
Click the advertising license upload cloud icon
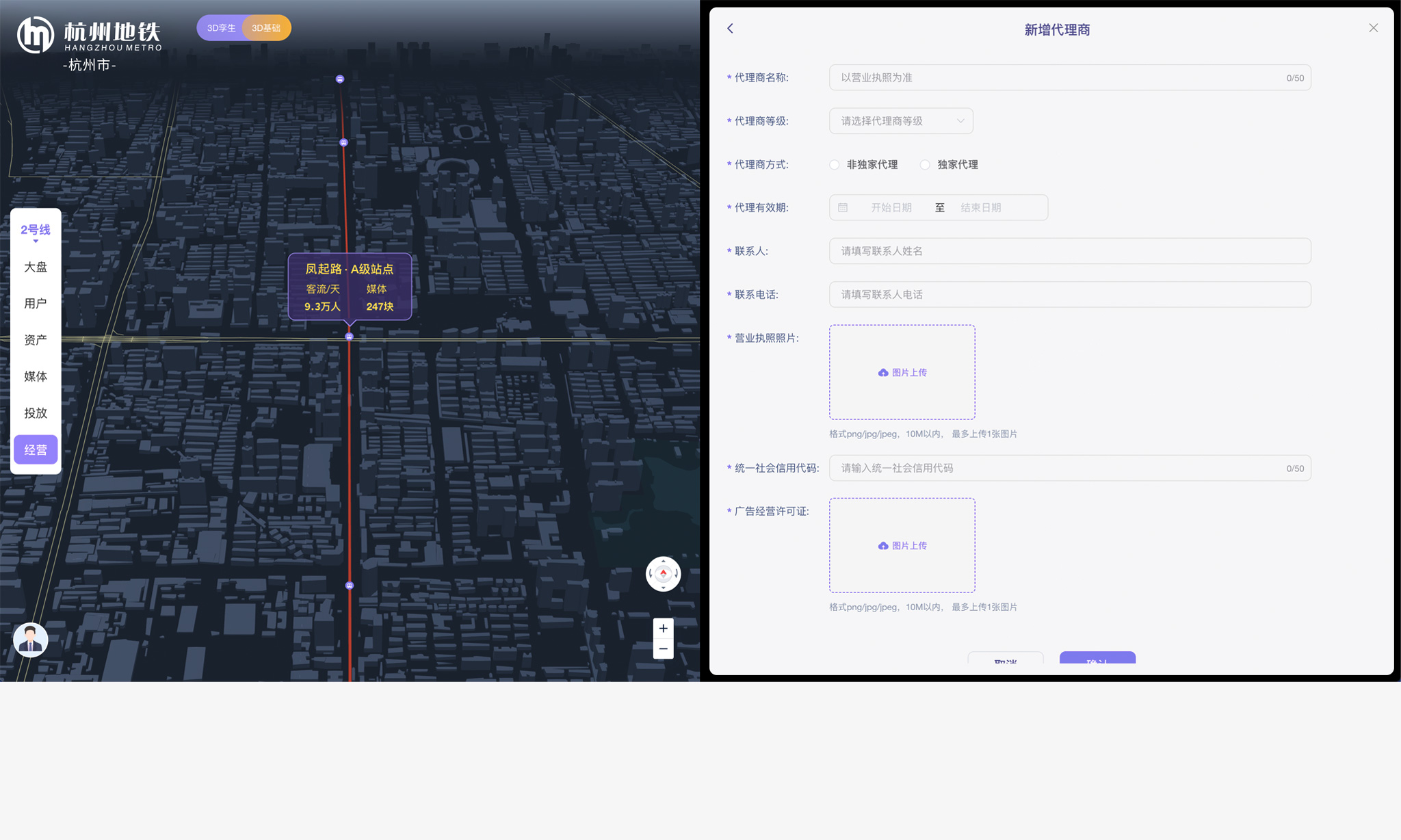883,546
